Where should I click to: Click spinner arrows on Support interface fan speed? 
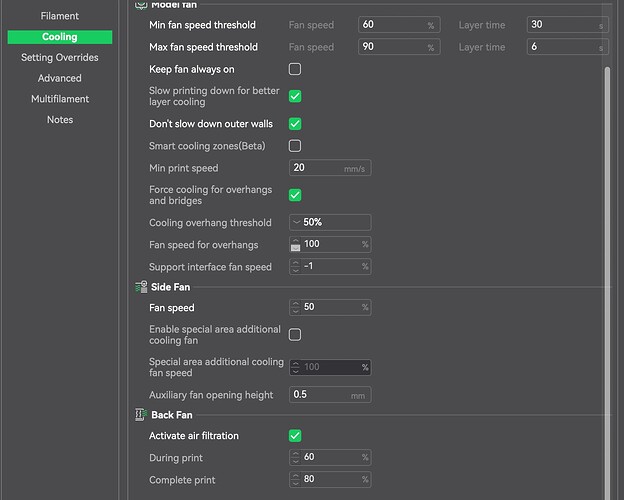[x=296, y=266]
